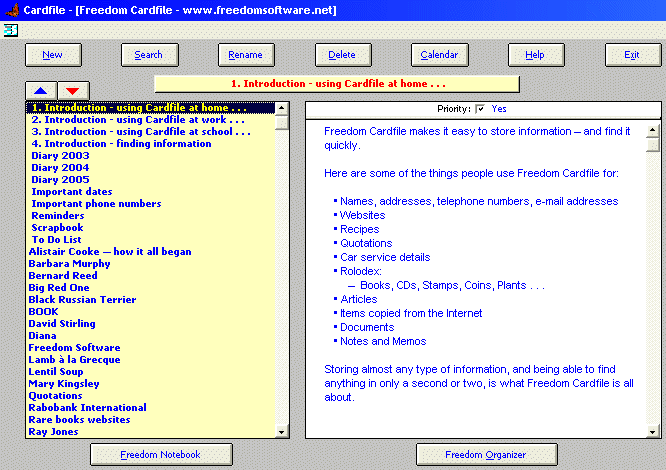The height and width of the screenshot is (470, 666).
Task: Open the Lentil Soup card
Action: pyautogui.click(x=150, y=371)
